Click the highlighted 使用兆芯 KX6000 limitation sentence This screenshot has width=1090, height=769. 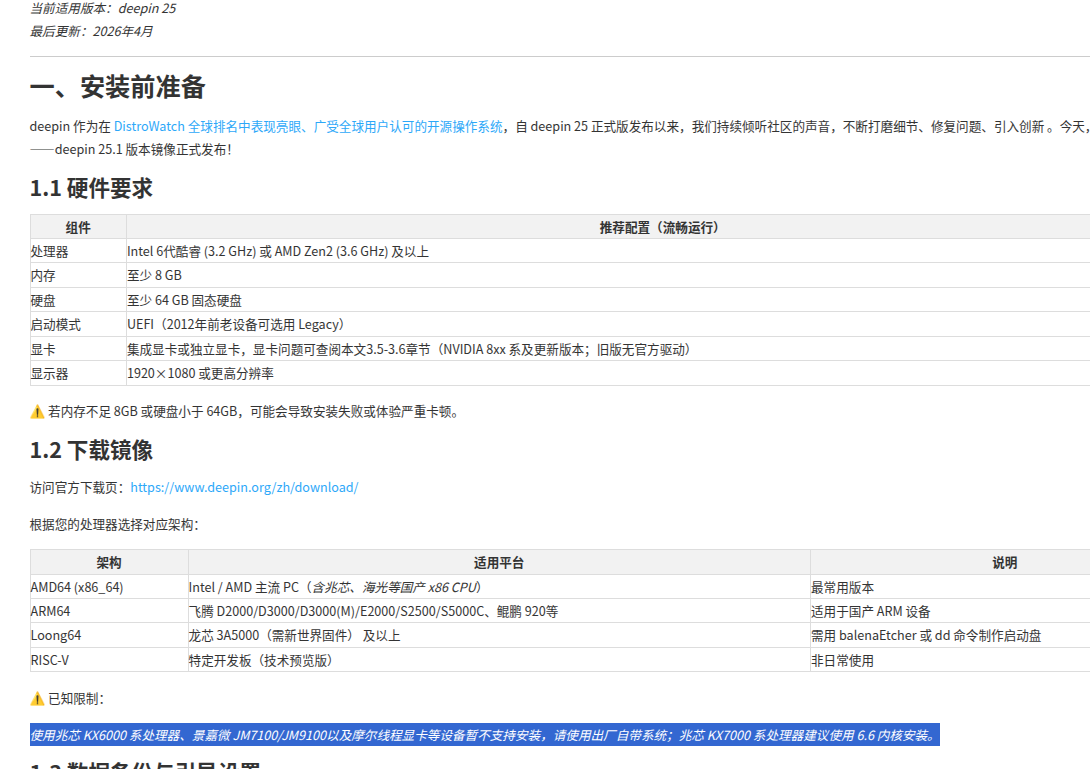(485, 735)
